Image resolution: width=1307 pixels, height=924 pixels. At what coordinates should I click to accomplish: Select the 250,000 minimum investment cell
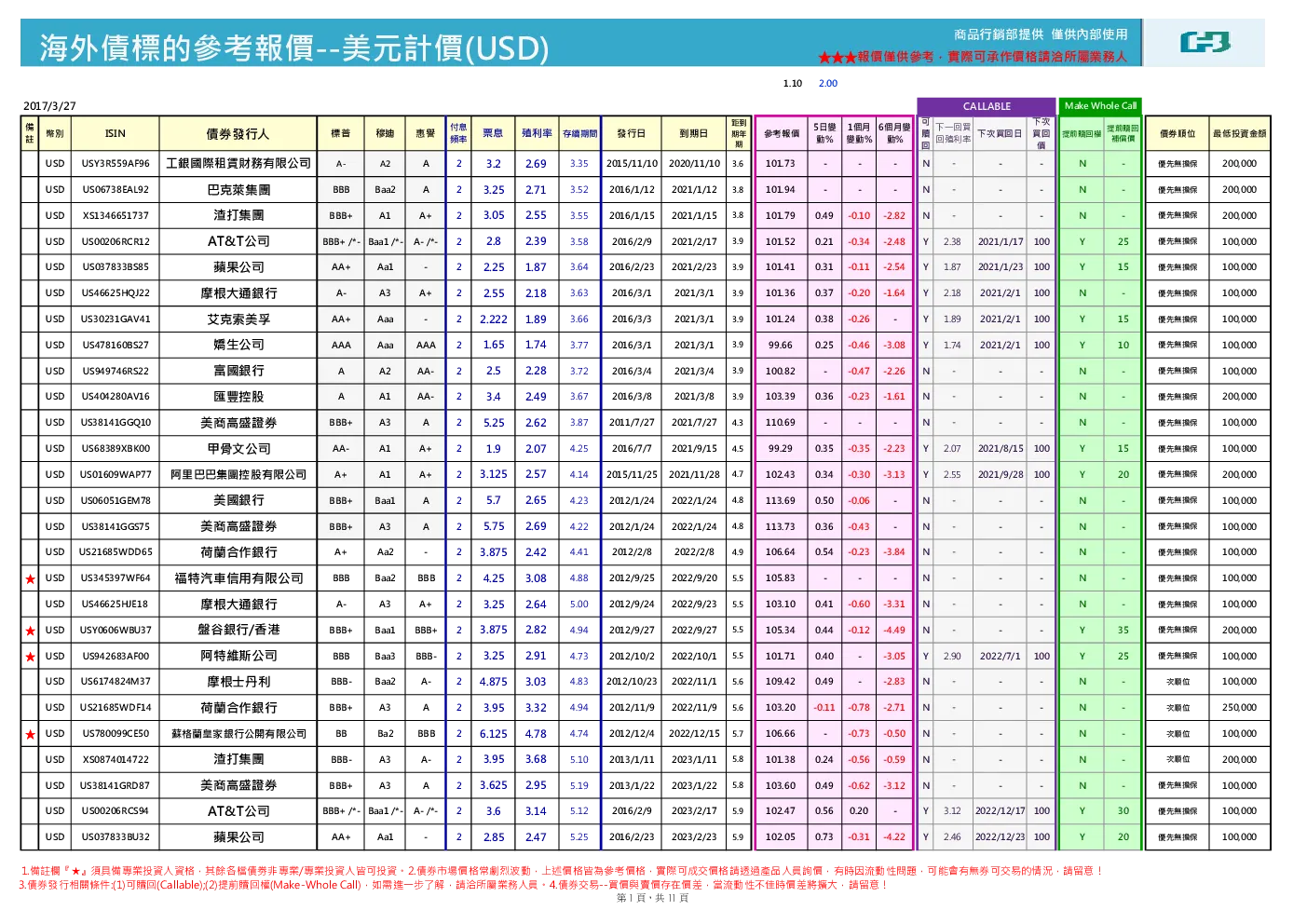click(x=1239, y=708)
